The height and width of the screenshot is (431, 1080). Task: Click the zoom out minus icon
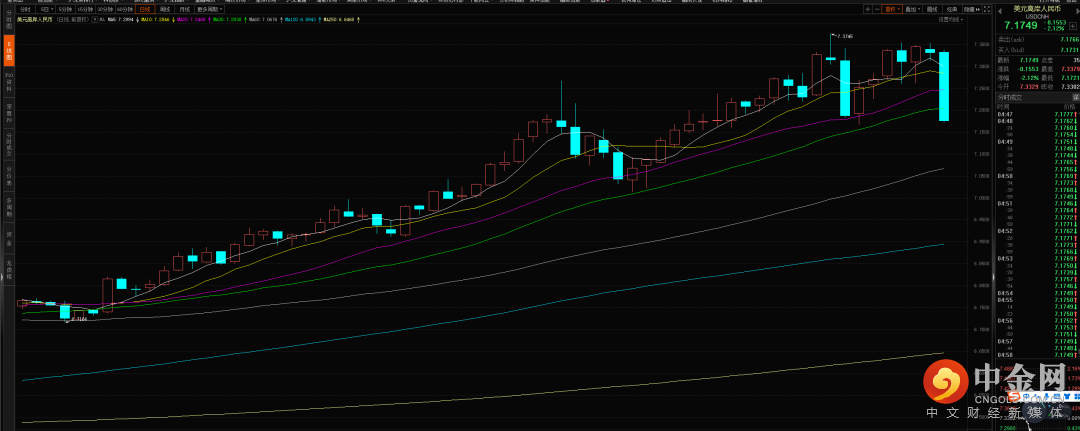tap(877, 9)
